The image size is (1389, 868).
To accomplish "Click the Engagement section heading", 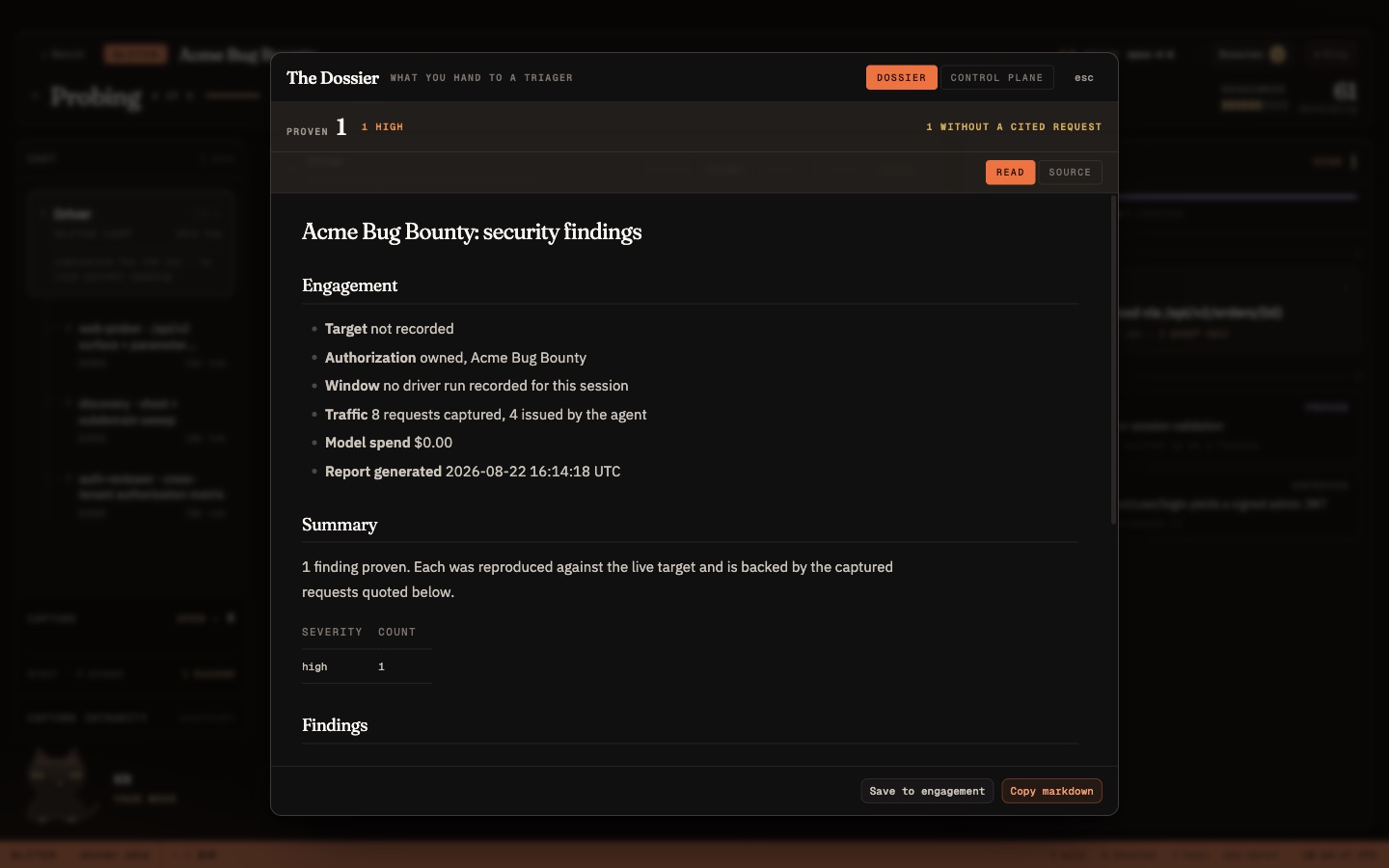I will coord(349,285).
